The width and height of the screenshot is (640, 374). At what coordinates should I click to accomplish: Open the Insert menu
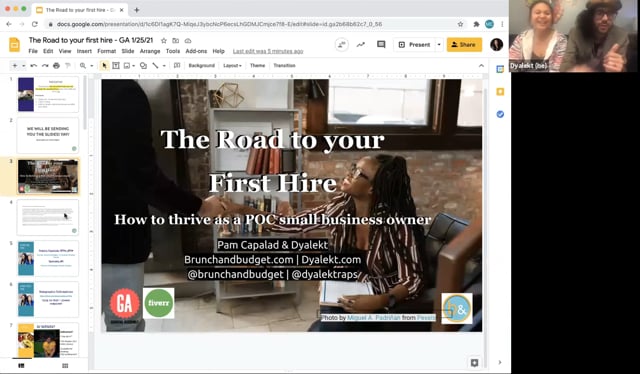pyautogui.click(x=84, y=51)
